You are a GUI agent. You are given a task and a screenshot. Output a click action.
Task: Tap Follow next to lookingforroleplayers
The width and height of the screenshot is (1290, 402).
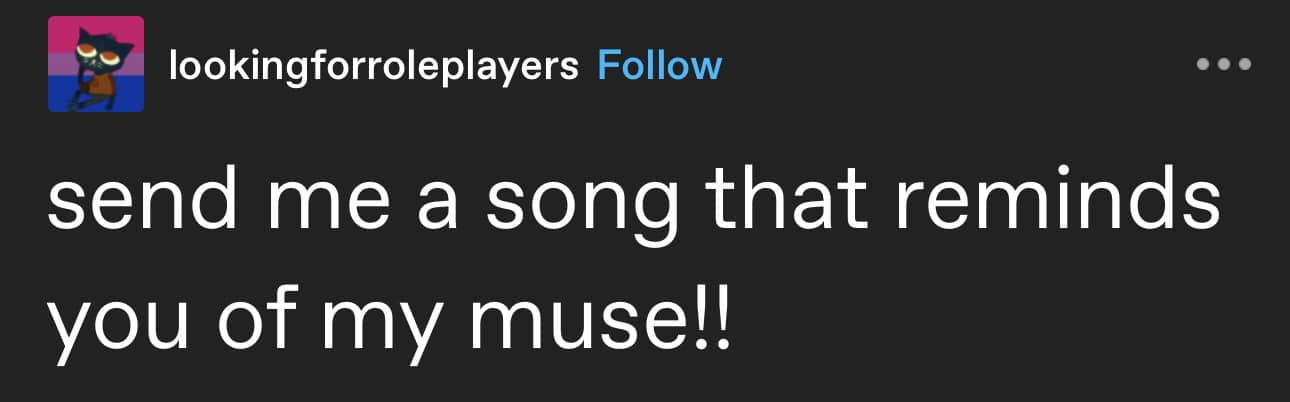click(x=659, y=65)
